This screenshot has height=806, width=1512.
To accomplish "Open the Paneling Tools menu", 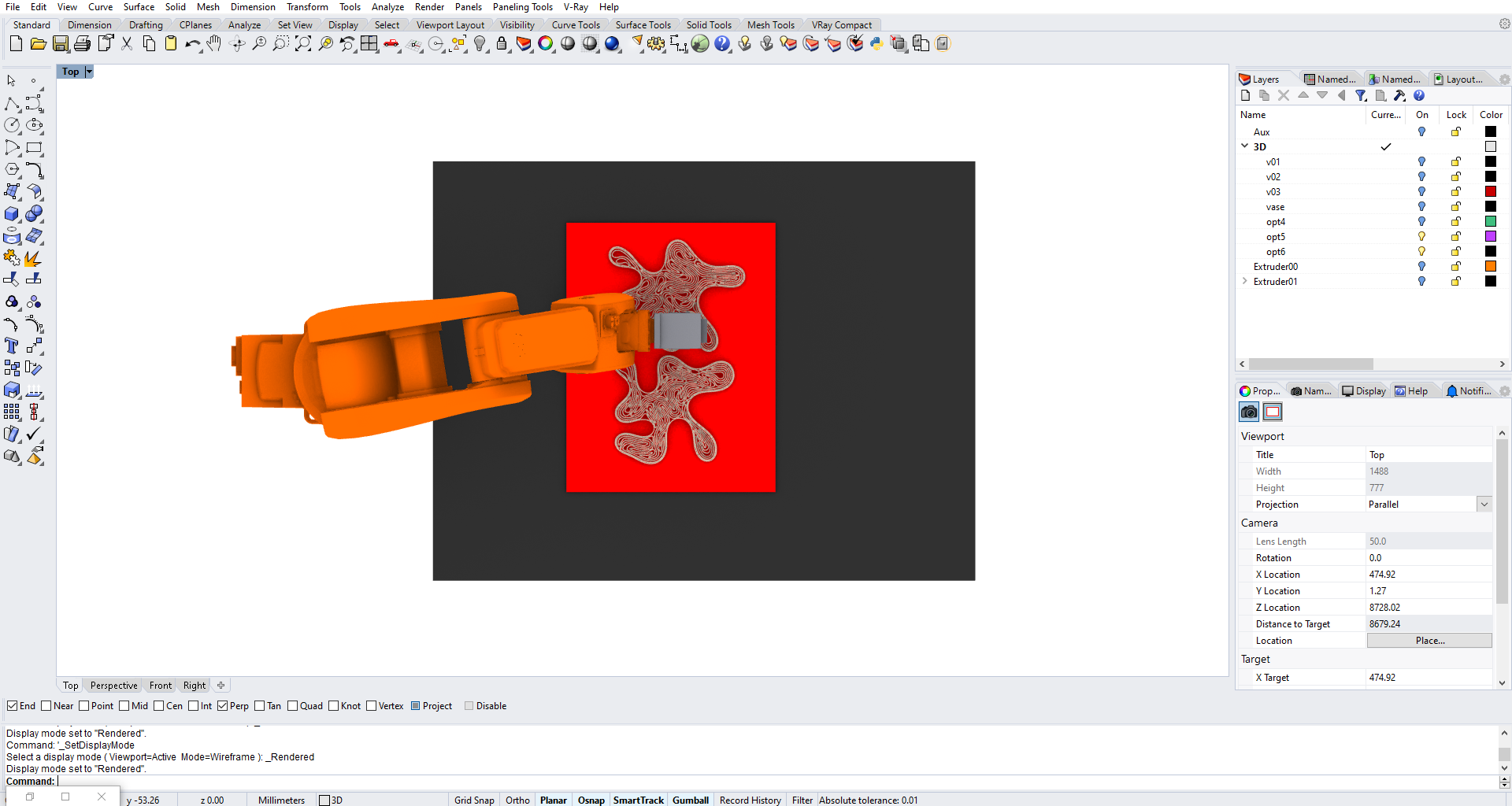I will point(523,7).
